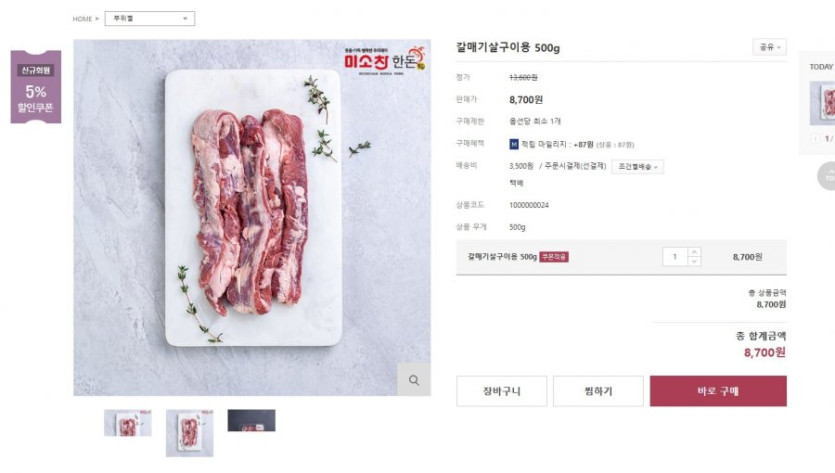Select the third dark product thumbnail
The image size is (835, 473).
click(x=251, y=421)
